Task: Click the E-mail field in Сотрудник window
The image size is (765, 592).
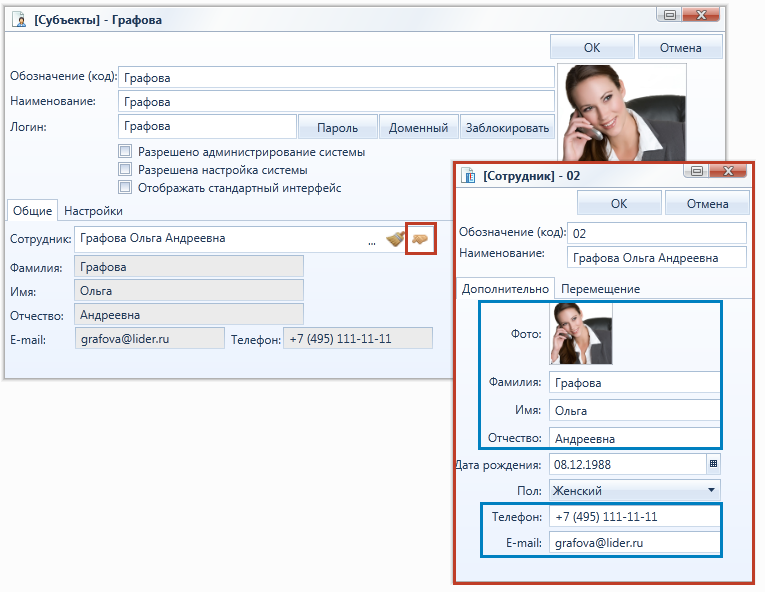Action: (x=635, y=542)
